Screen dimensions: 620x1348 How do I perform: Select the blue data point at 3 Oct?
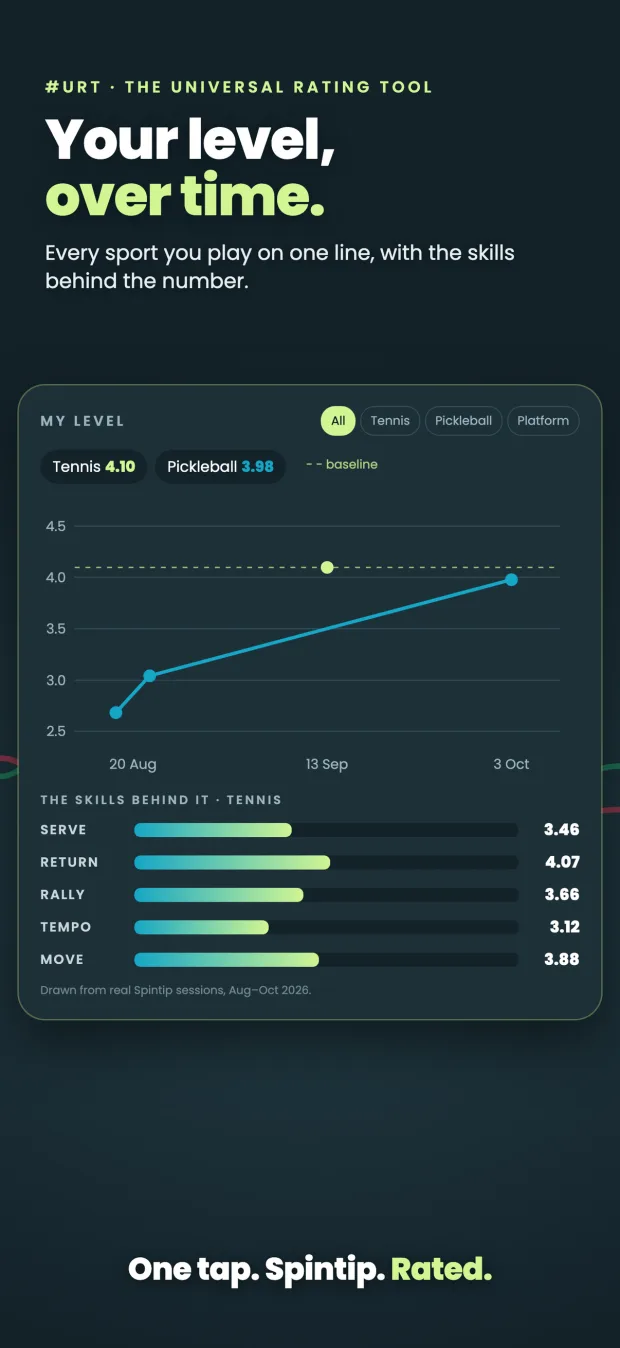click(511, 579)
